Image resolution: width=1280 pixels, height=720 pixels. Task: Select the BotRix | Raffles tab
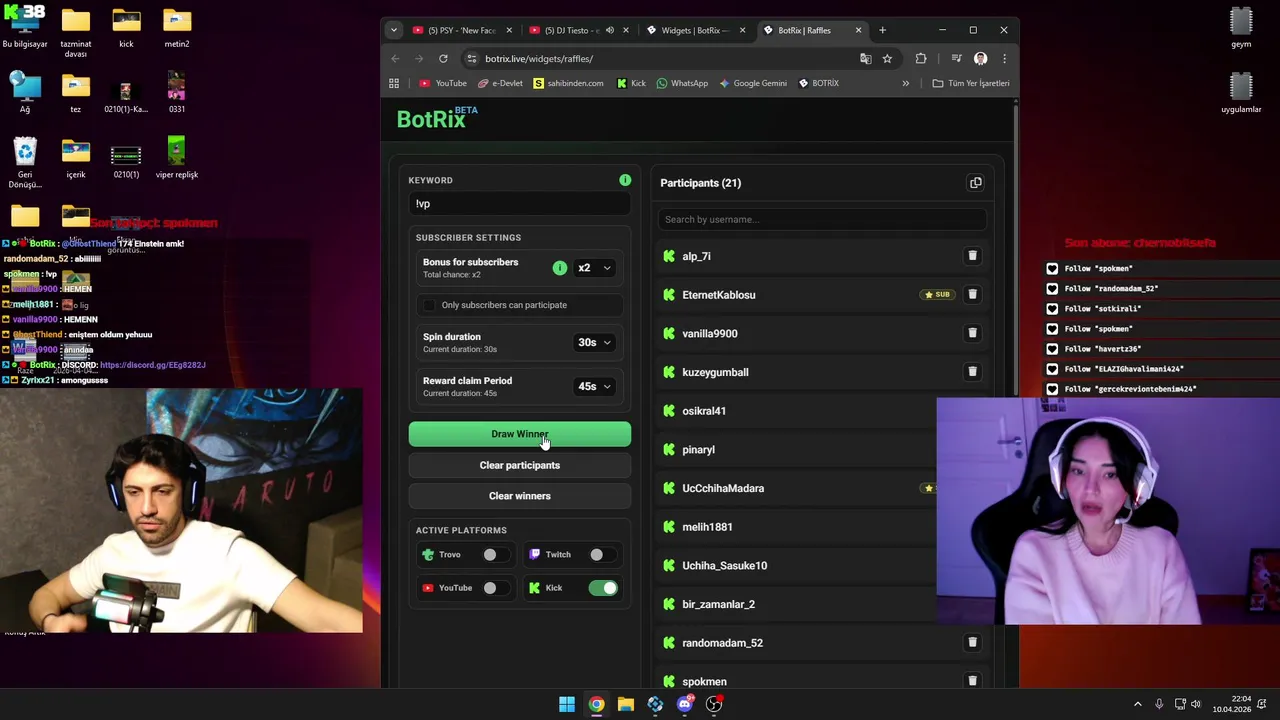click(811, 30)
